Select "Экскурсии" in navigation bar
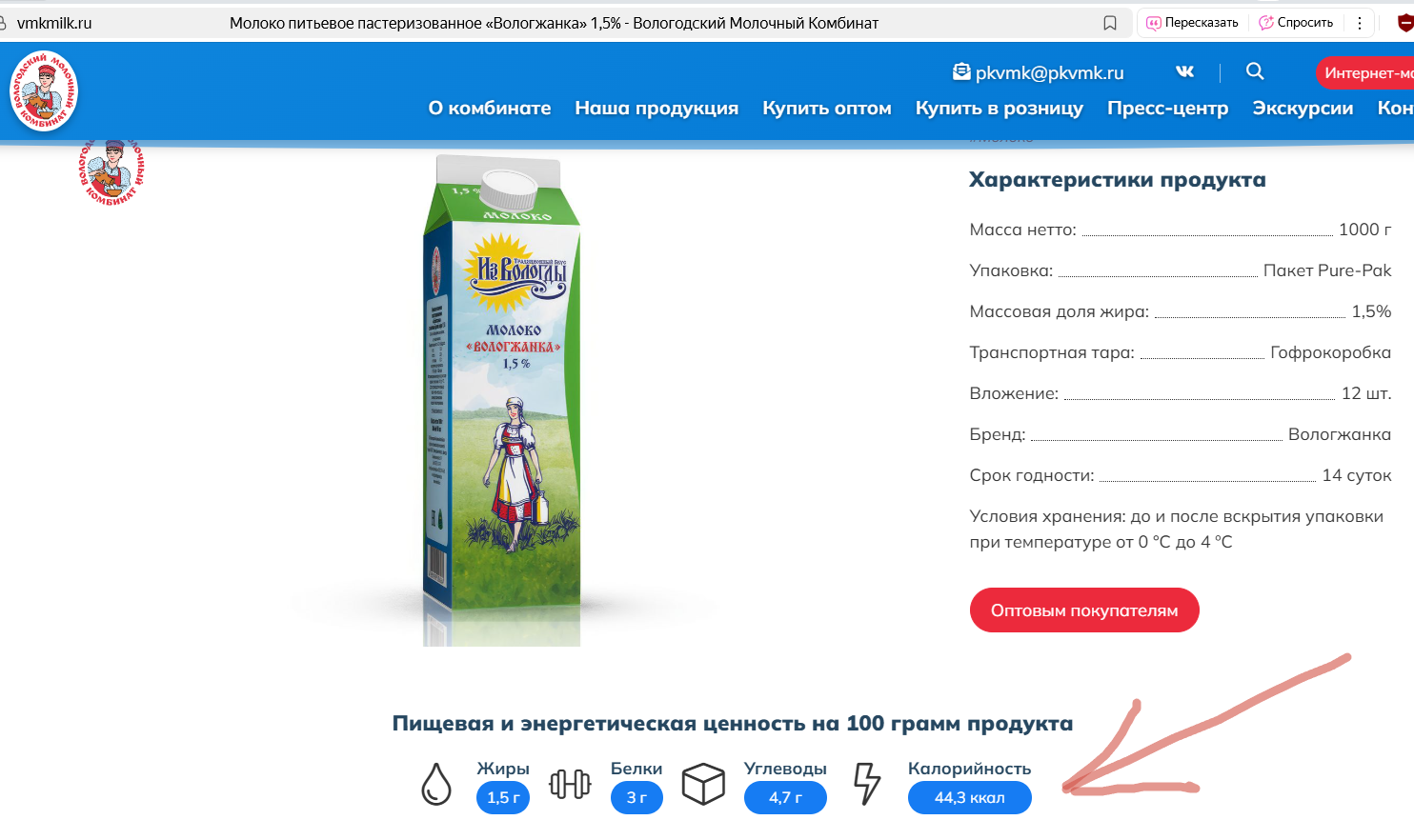Image resolution: width=1414 pixels, height=840 pixels. pos(1303,109)
